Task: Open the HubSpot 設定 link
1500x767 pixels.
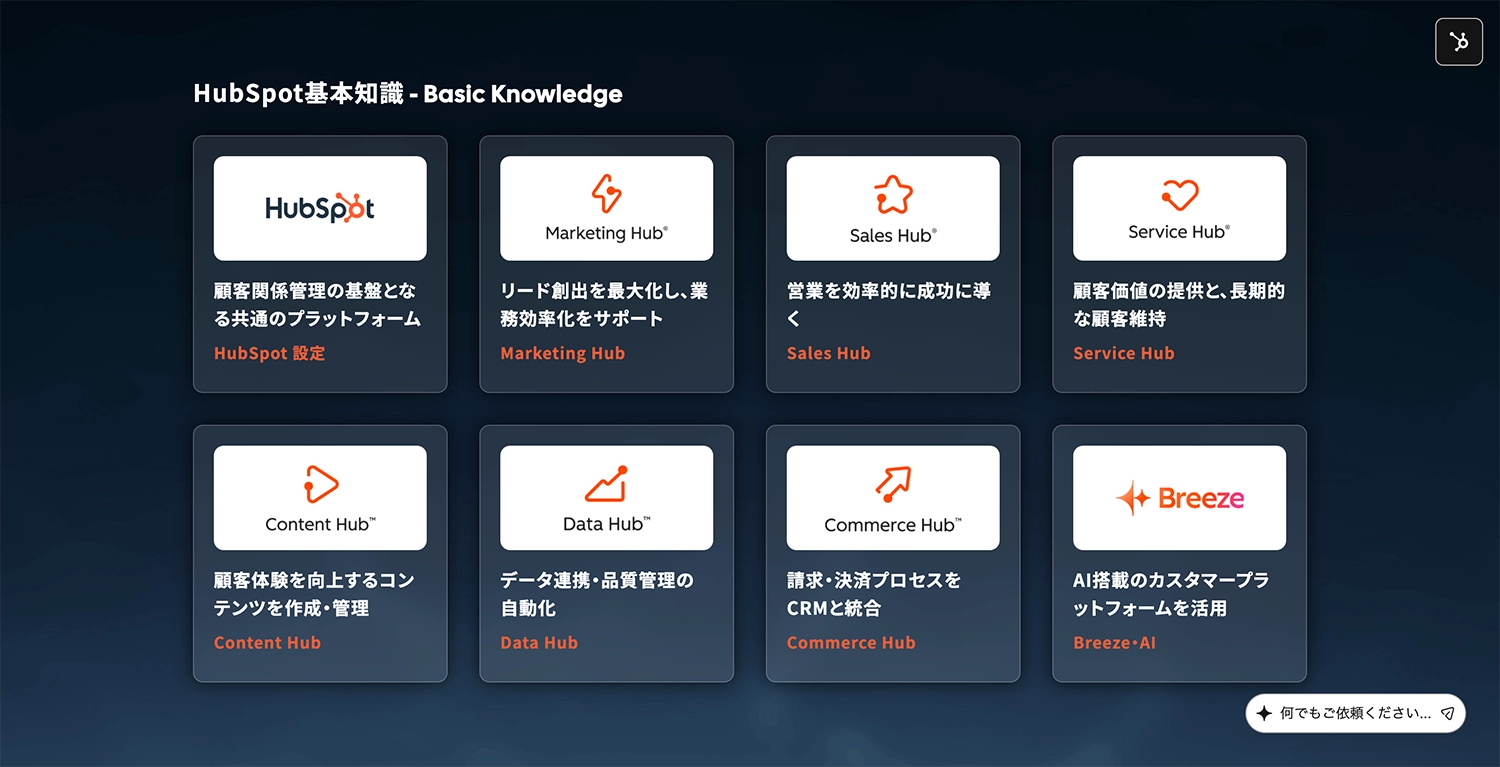Action: (269, 353)
